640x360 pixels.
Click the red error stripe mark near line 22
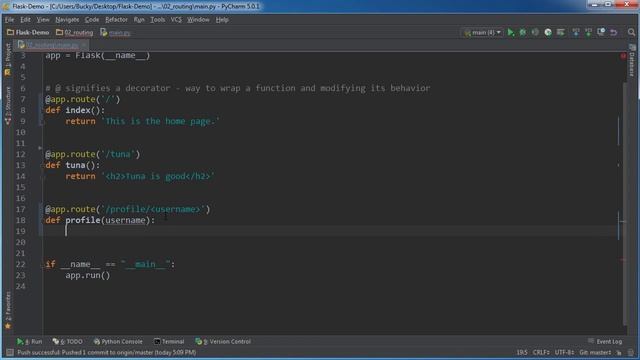pos(623,260)
